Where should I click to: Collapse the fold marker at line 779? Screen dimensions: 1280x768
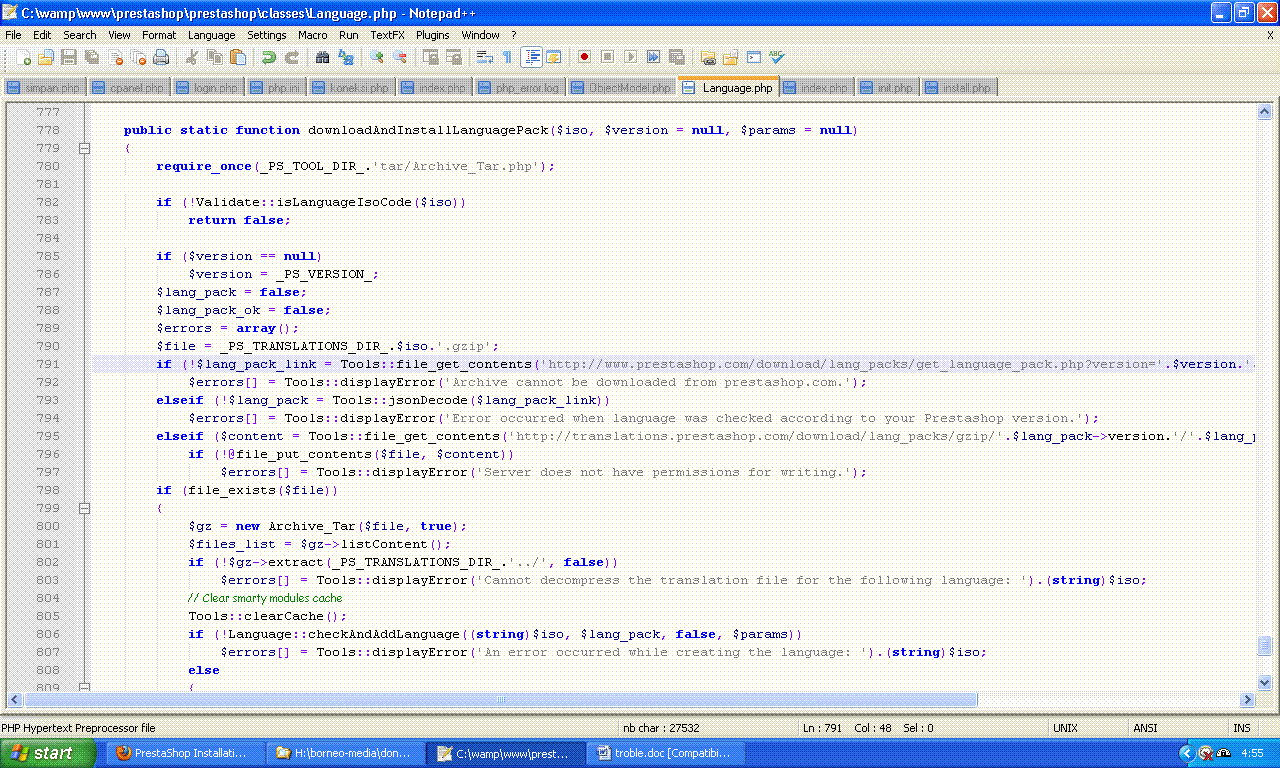[x=85, y=148]
